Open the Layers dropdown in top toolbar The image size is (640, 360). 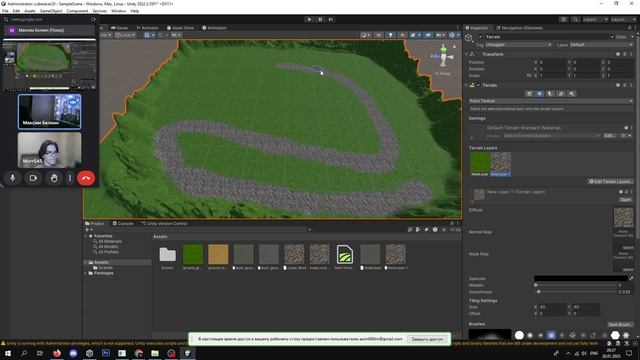(595, 19)
